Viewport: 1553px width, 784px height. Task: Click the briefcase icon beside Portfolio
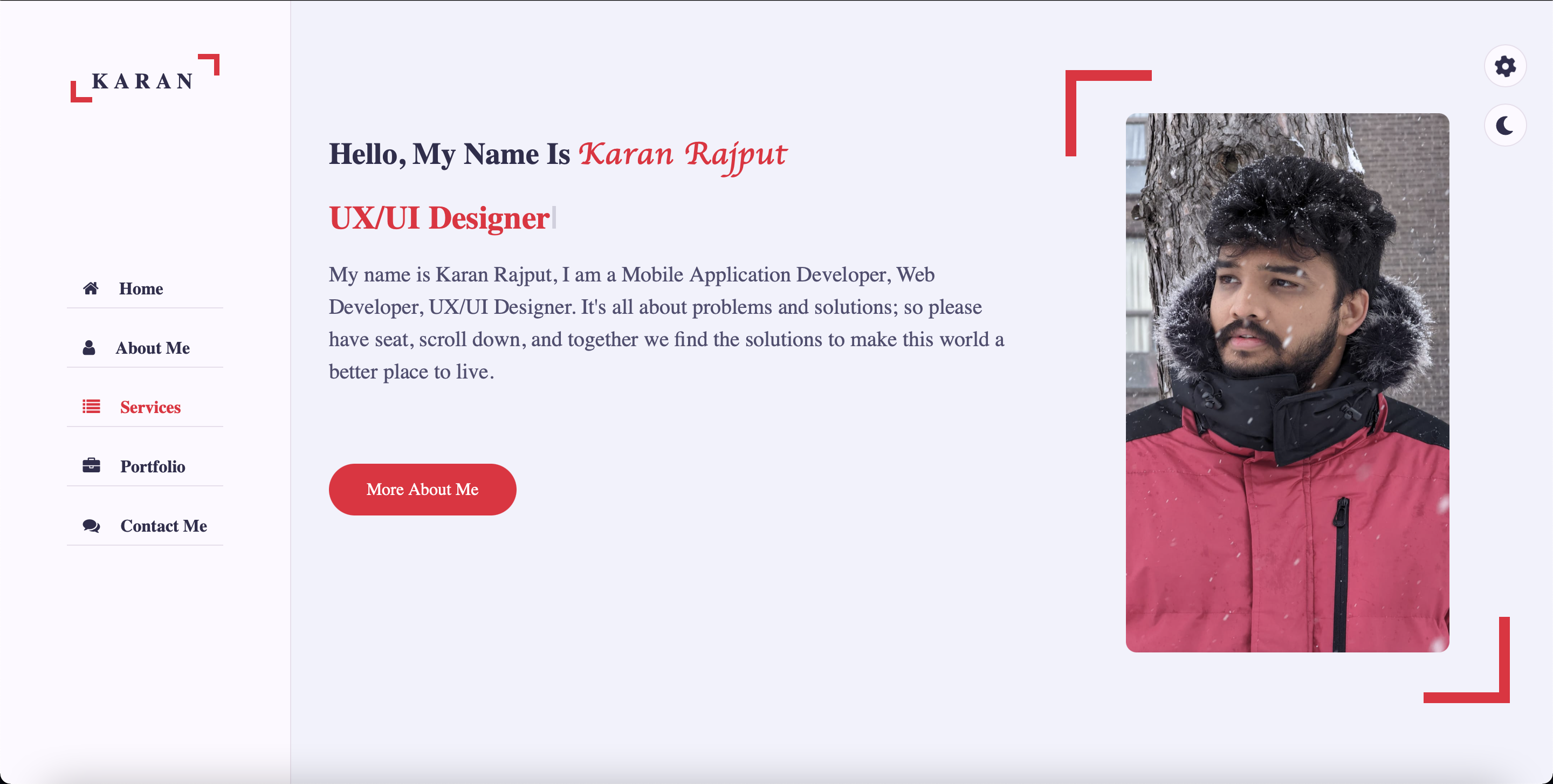(x=91, y=466)
